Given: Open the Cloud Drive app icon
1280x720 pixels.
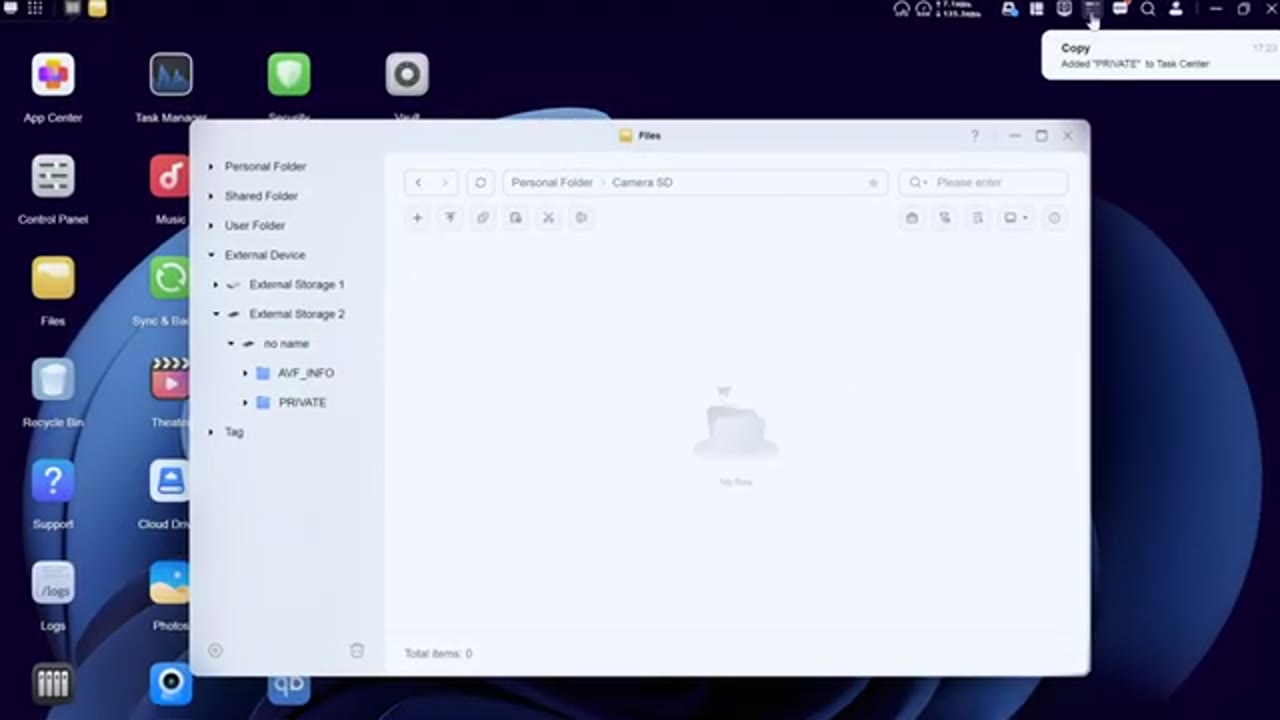Looking at the screenshot, I should [170, 482].
